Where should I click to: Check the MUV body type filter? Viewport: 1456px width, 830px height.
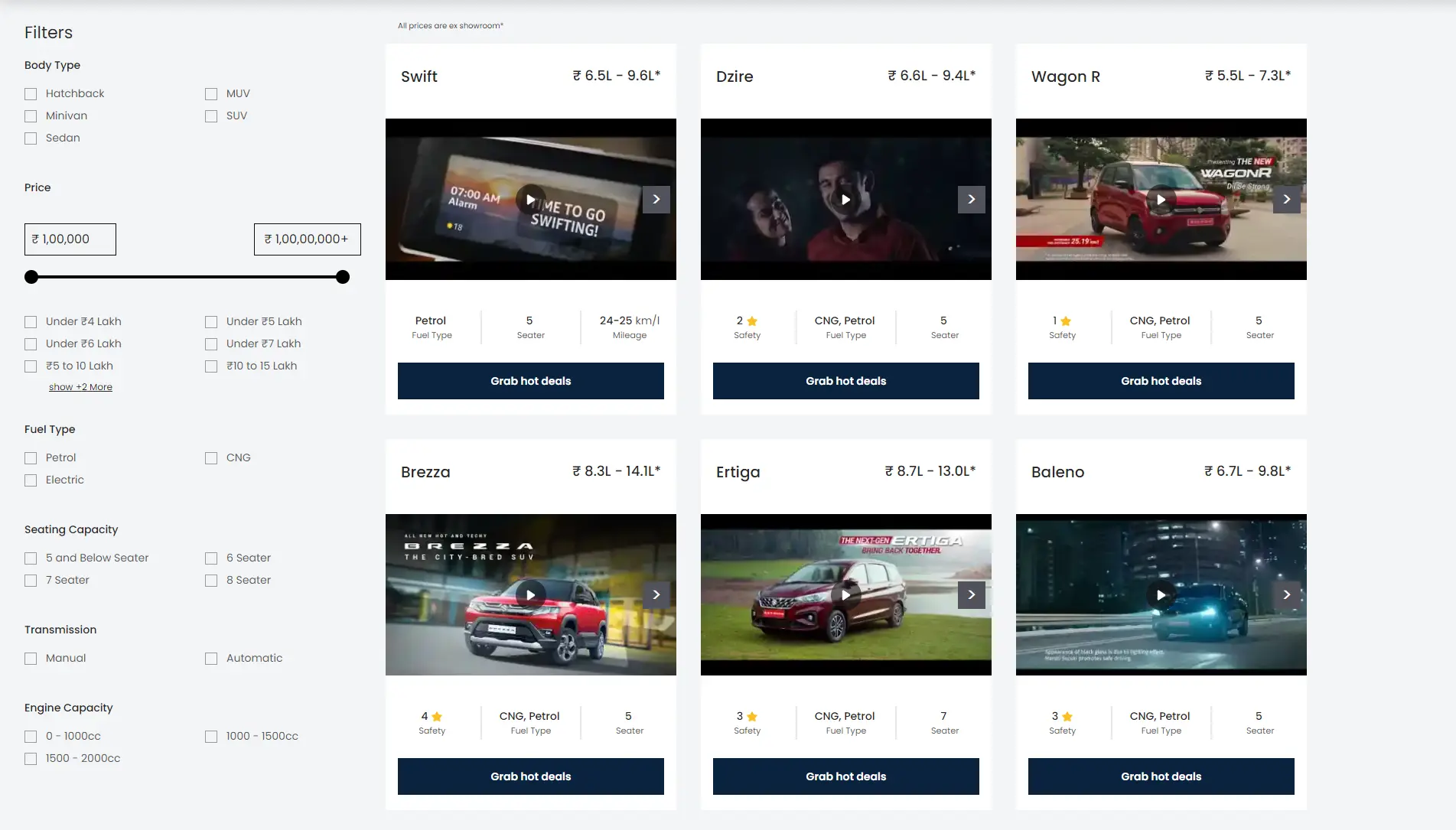click(x=211, y=94)
